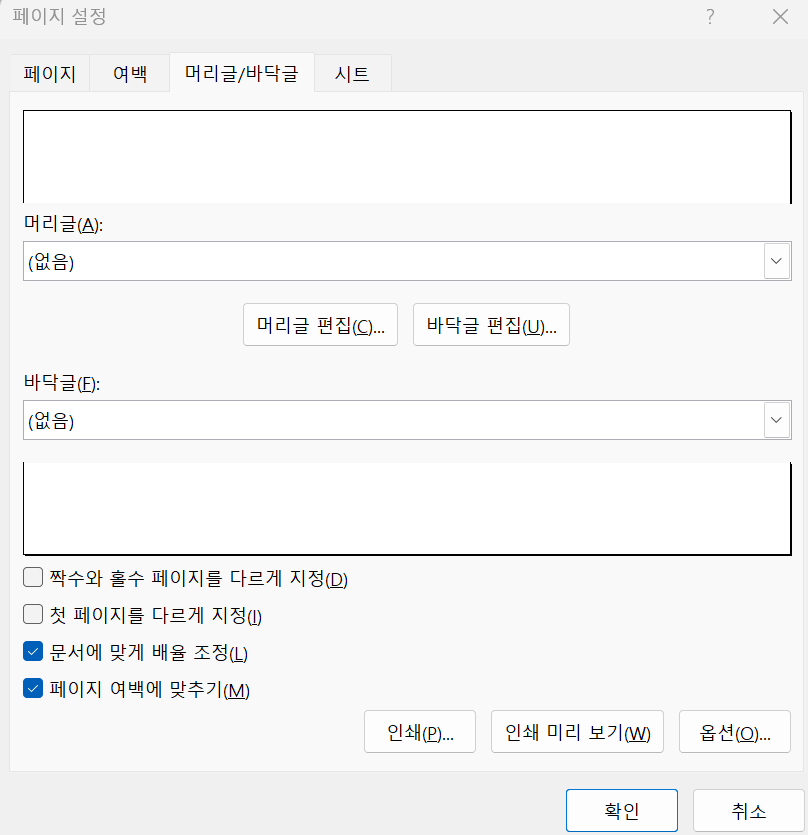Open 인쇄 미리 보기
The width and height of the screenshot is (808, 835).
coord(577,731)
